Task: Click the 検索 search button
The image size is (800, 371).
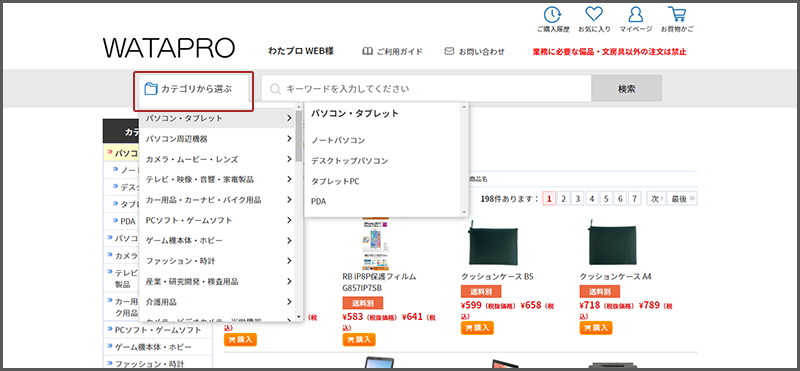Action: [627, 88]
